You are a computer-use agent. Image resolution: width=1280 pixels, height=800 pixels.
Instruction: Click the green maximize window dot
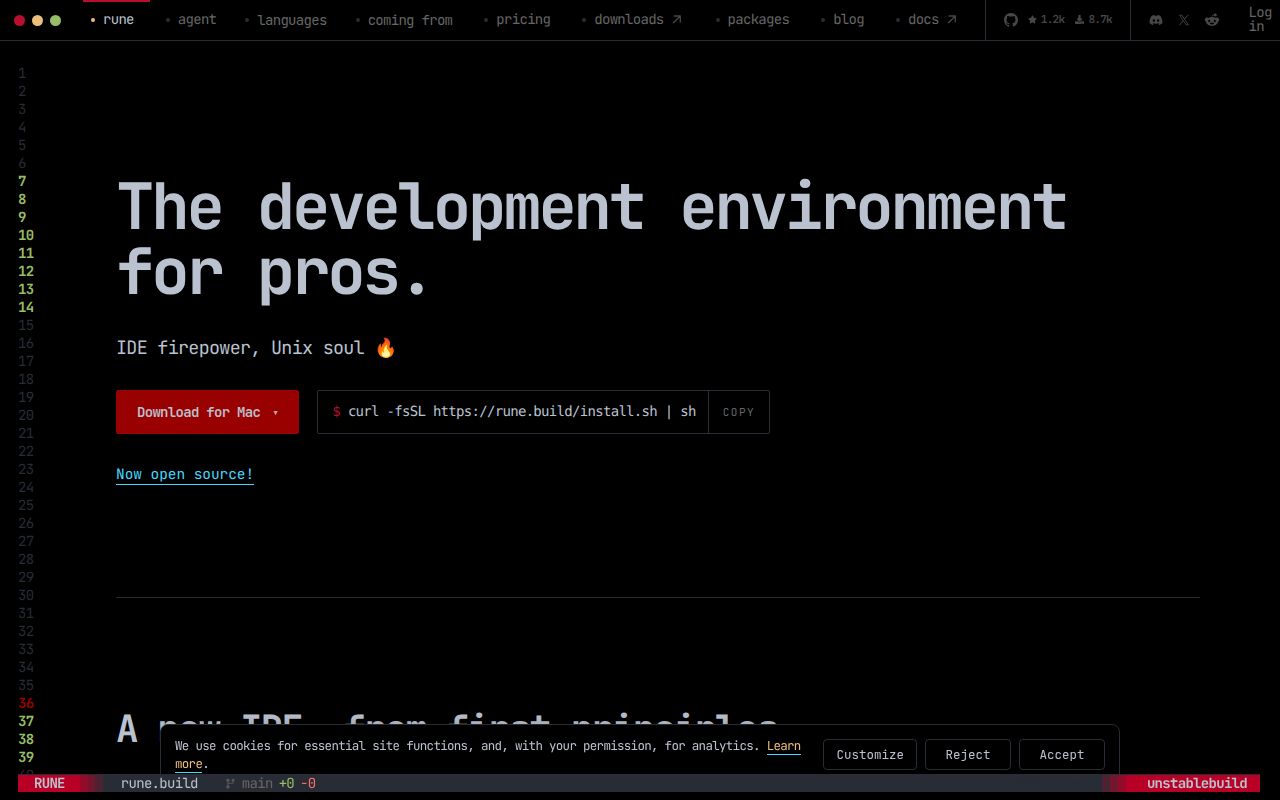click(x=55, y=20)
